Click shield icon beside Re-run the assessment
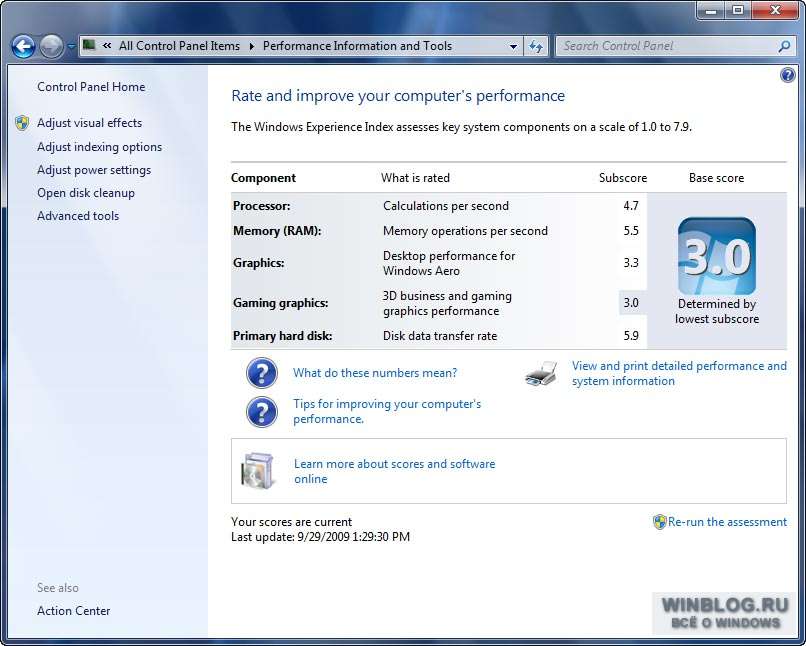Screen dimensions: 806x646 click(660, 522)
